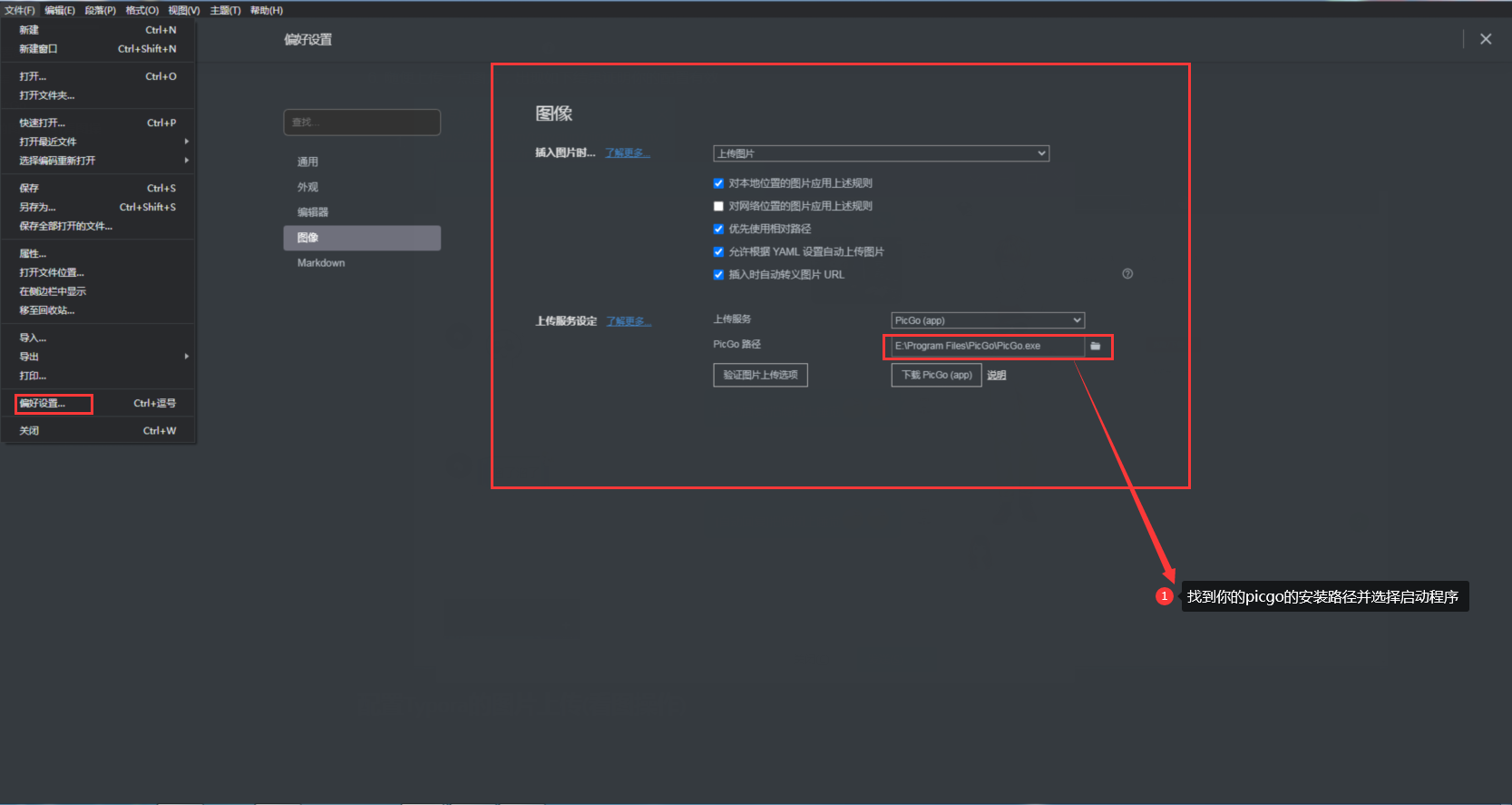Choose 属性... menu entry
The image size is (1512, 805).
click(98, 253)
